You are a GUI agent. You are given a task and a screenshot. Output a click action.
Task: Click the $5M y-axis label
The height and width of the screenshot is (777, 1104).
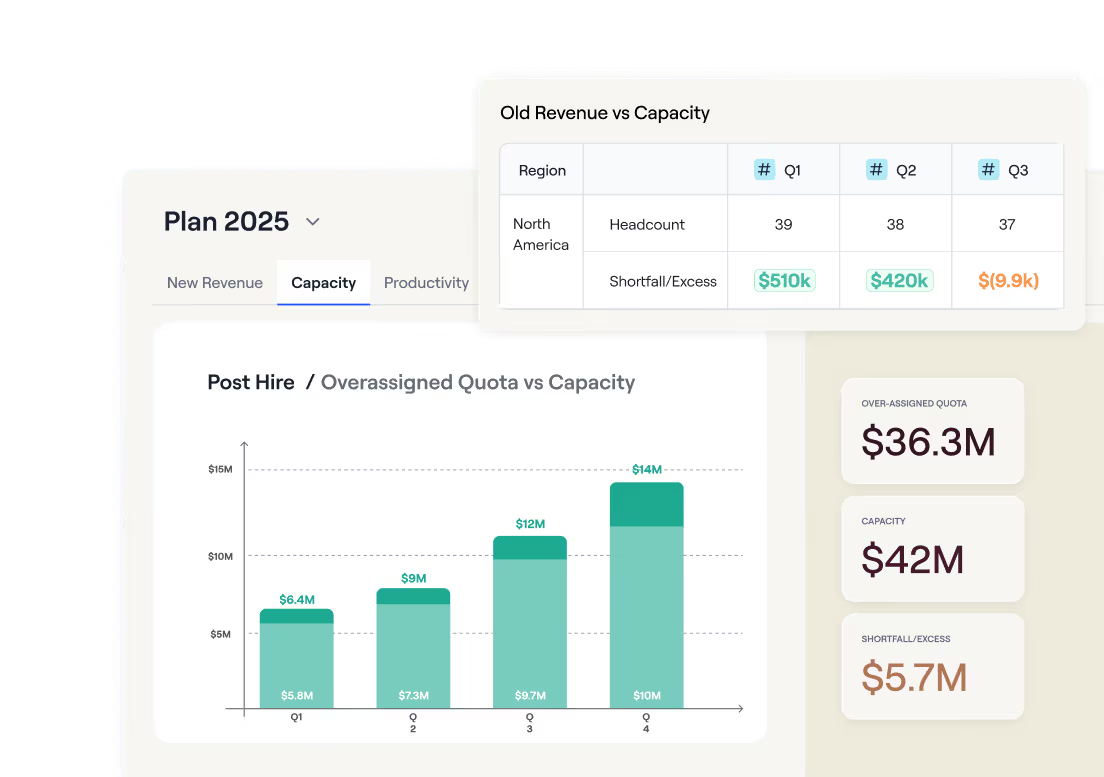pyautogui.click(x=220, y=634)
